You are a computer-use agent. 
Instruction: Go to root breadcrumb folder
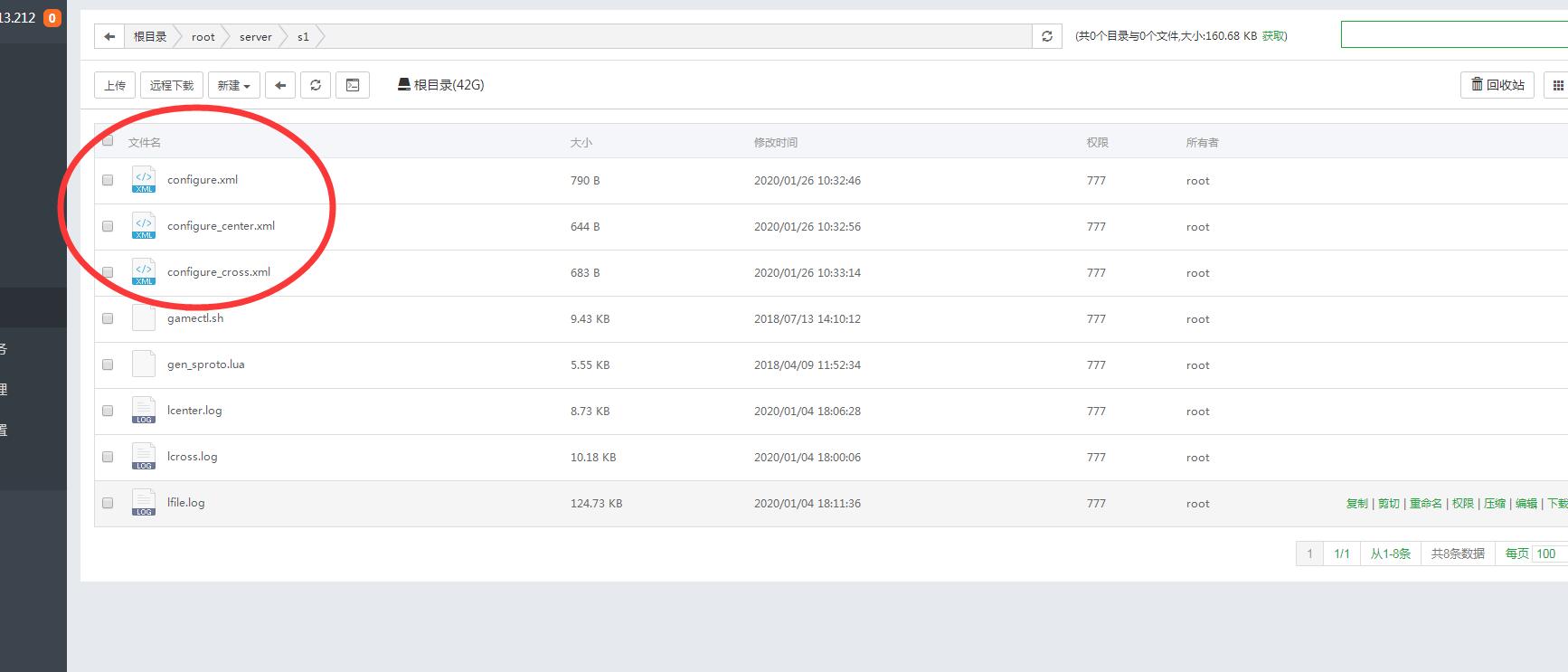[203, 37]
